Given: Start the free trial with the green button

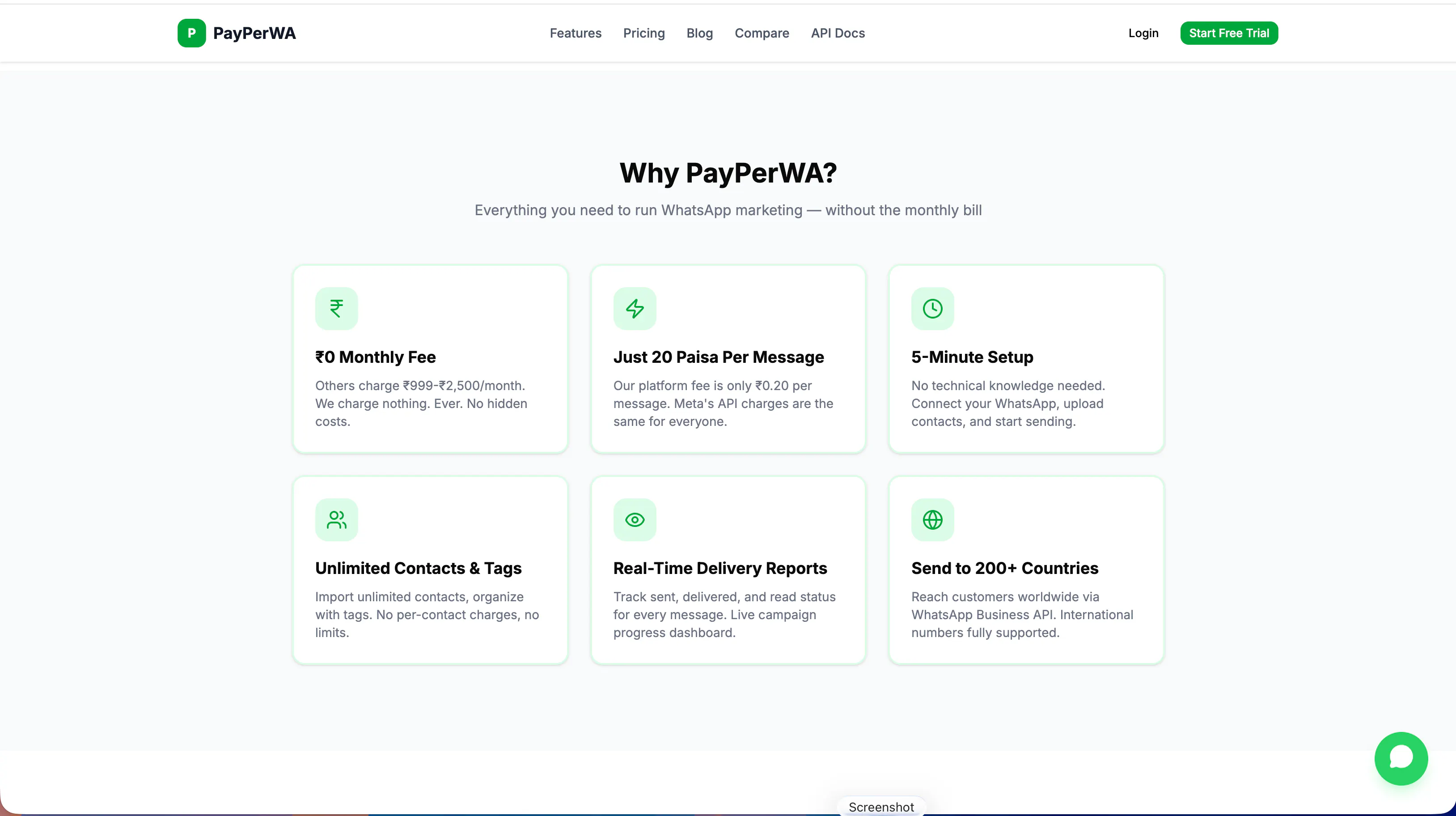Looking at the screenshot, I should click(x=1229, y=34).
